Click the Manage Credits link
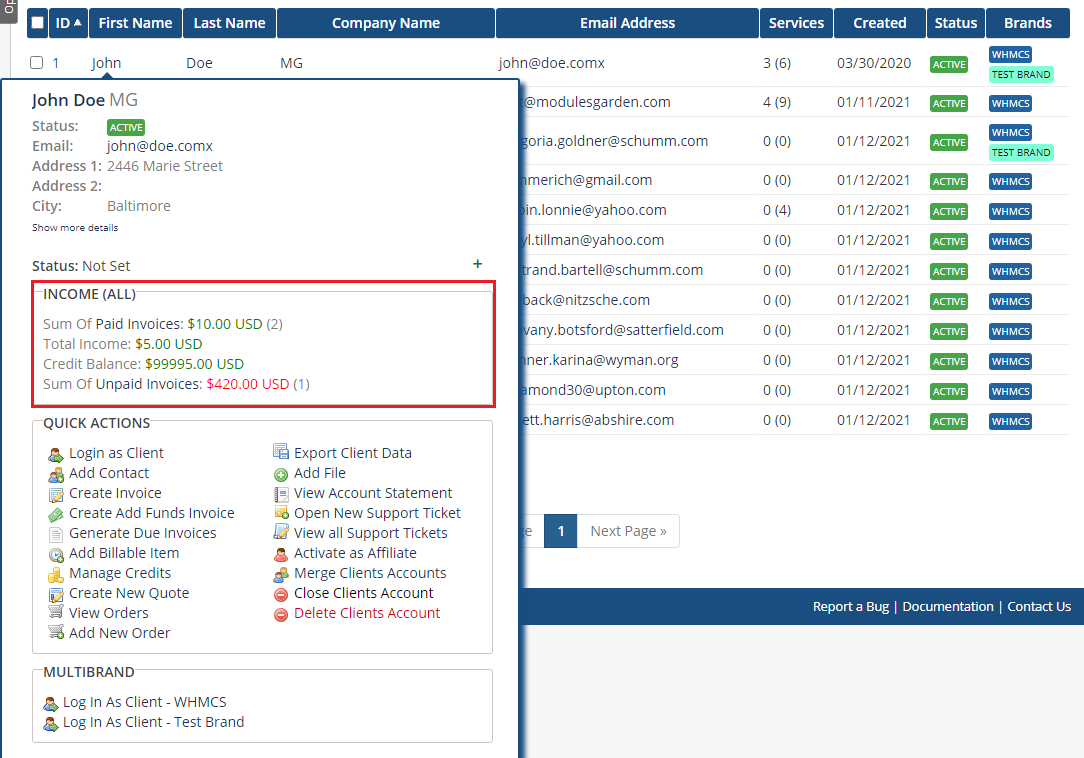1084x758 pixels. coord(120,573)
